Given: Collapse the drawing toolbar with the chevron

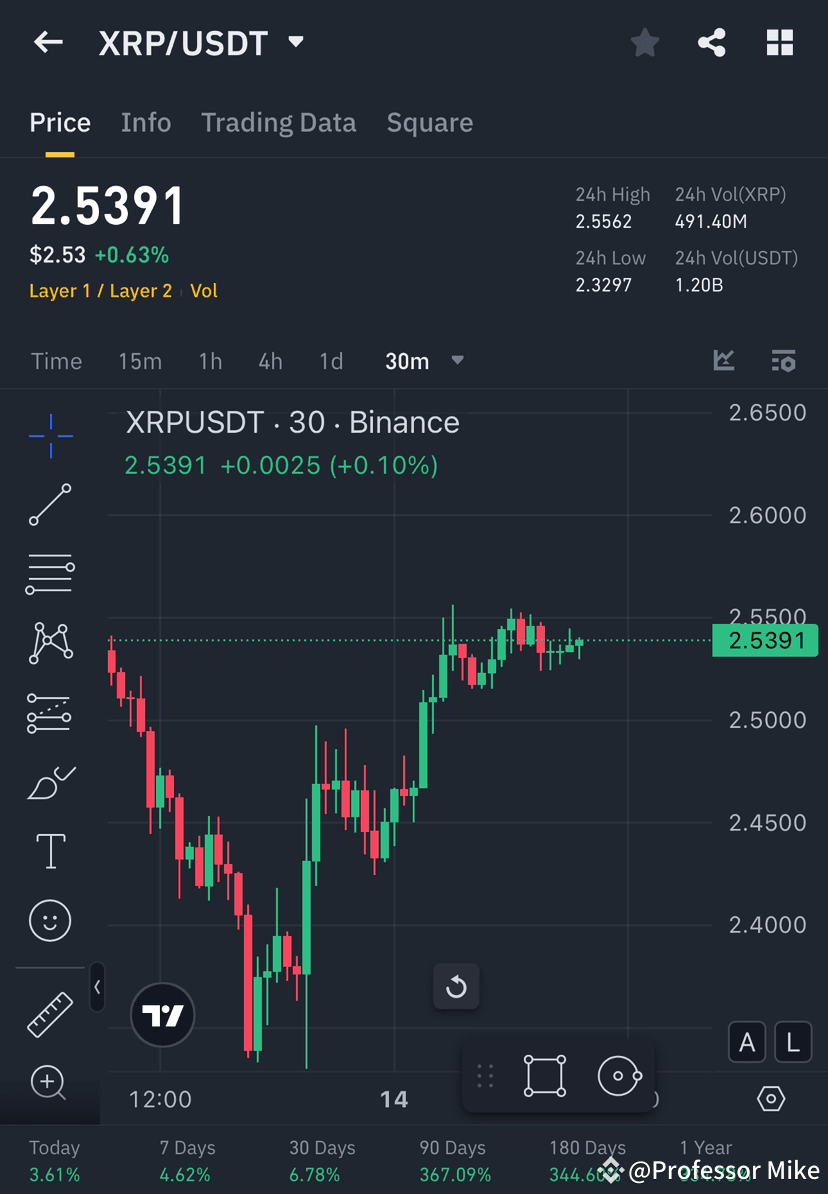Looking at the screenshot, I should tap(97, 988).
